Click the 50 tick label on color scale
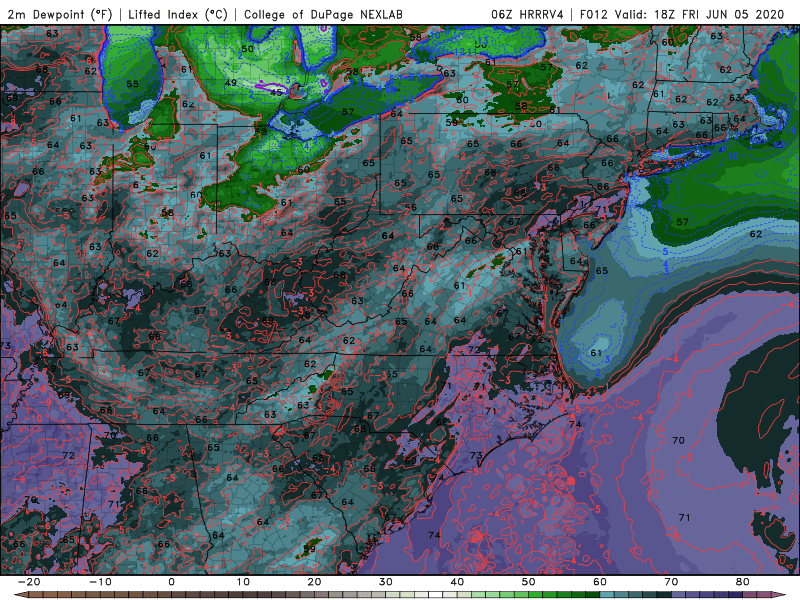The width and height of the screenshot is (800, 600). [529, 582]
